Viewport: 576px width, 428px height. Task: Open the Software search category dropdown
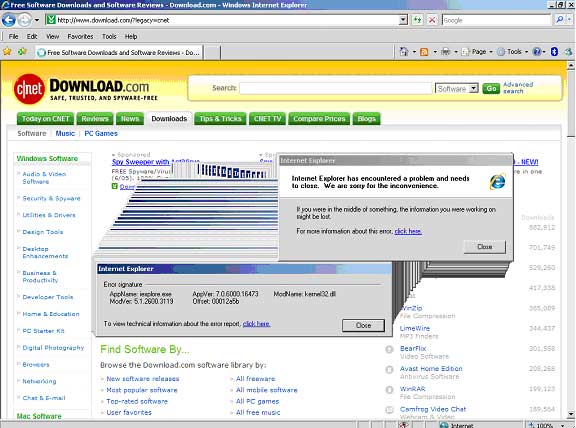point(457,89)
